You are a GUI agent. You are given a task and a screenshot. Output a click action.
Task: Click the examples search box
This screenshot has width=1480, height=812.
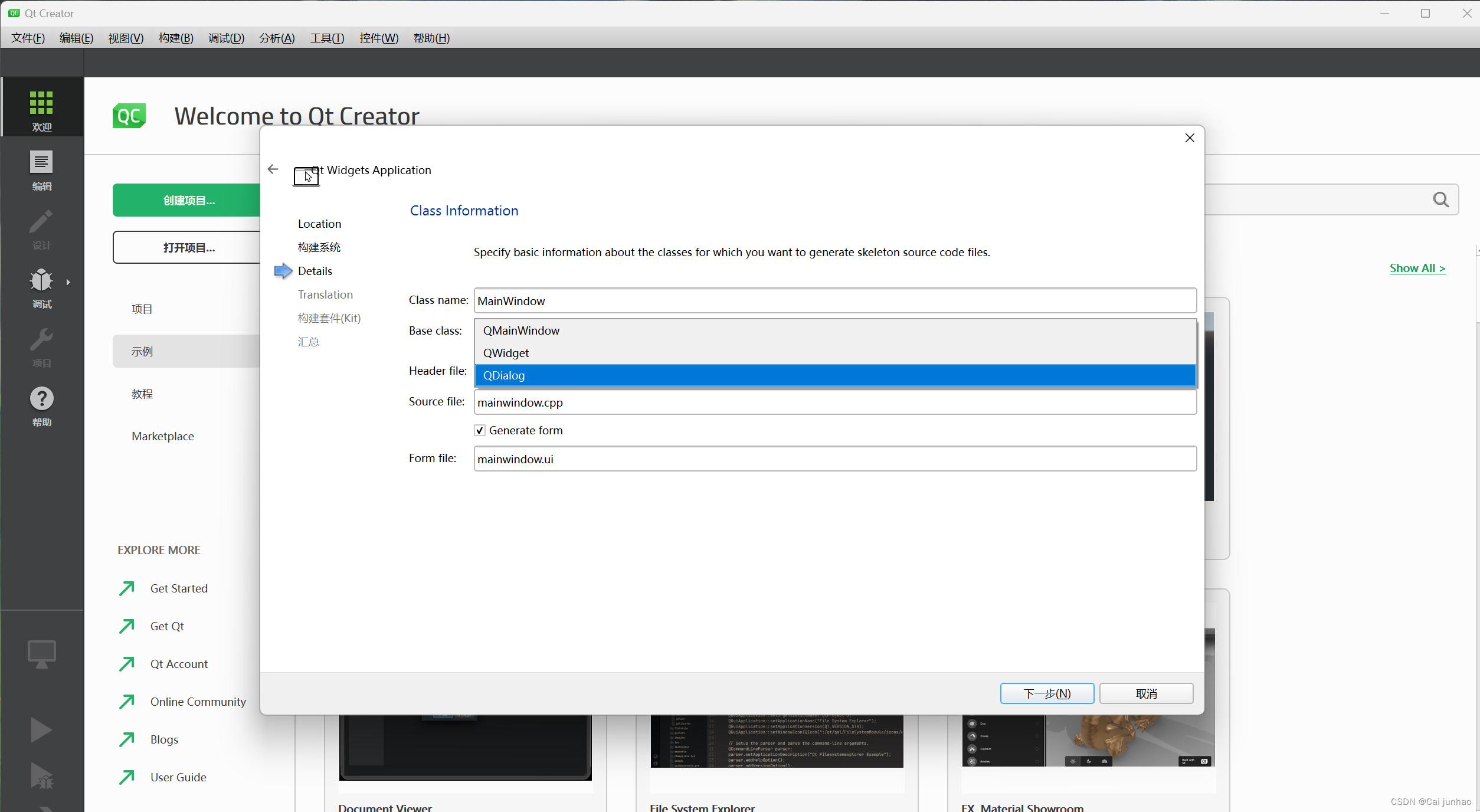point(1331,199)
